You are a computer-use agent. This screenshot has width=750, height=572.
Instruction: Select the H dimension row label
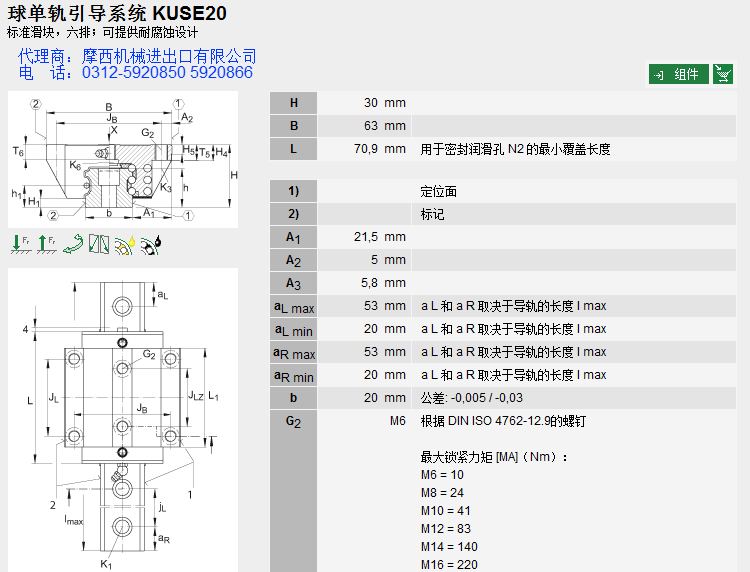click(293, 103)
